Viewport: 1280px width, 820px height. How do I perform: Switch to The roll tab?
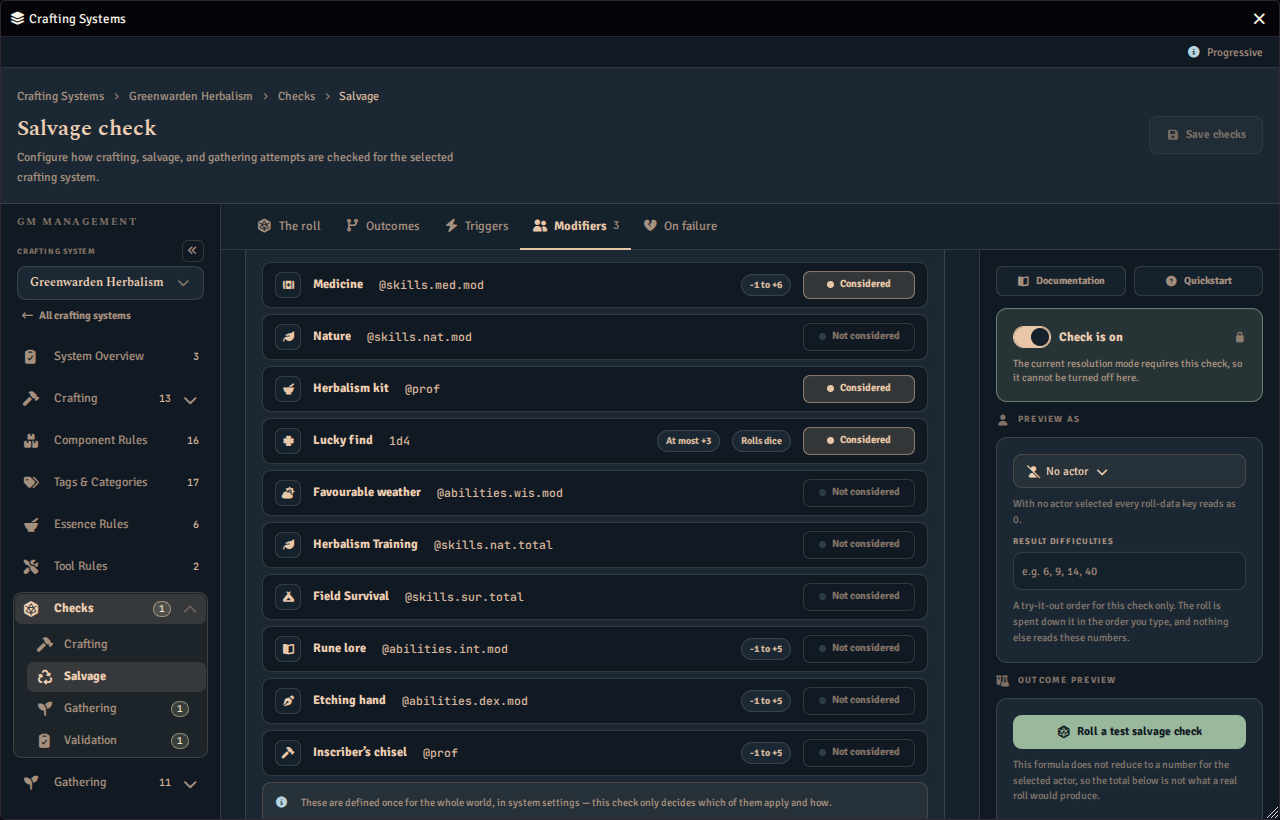289,226
